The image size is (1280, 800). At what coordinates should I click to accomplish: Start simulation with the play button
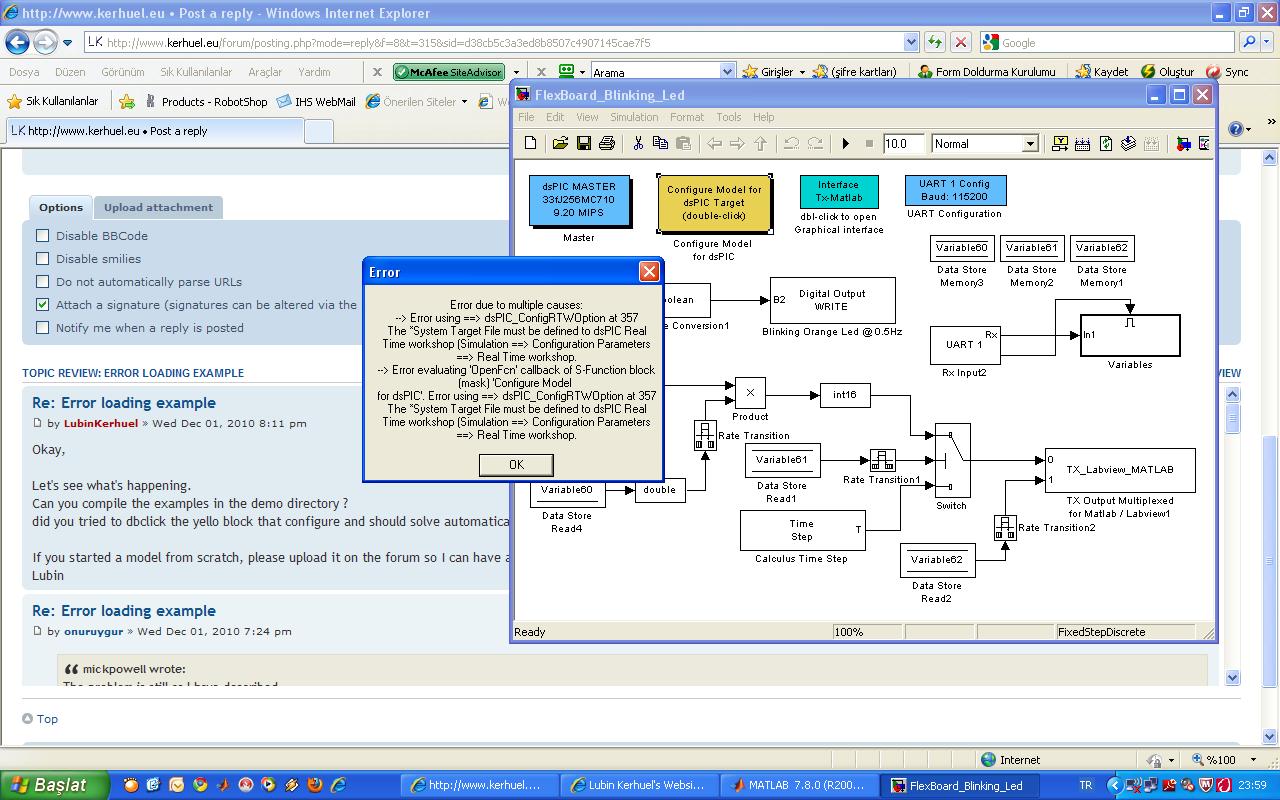(x=845, y=144)
